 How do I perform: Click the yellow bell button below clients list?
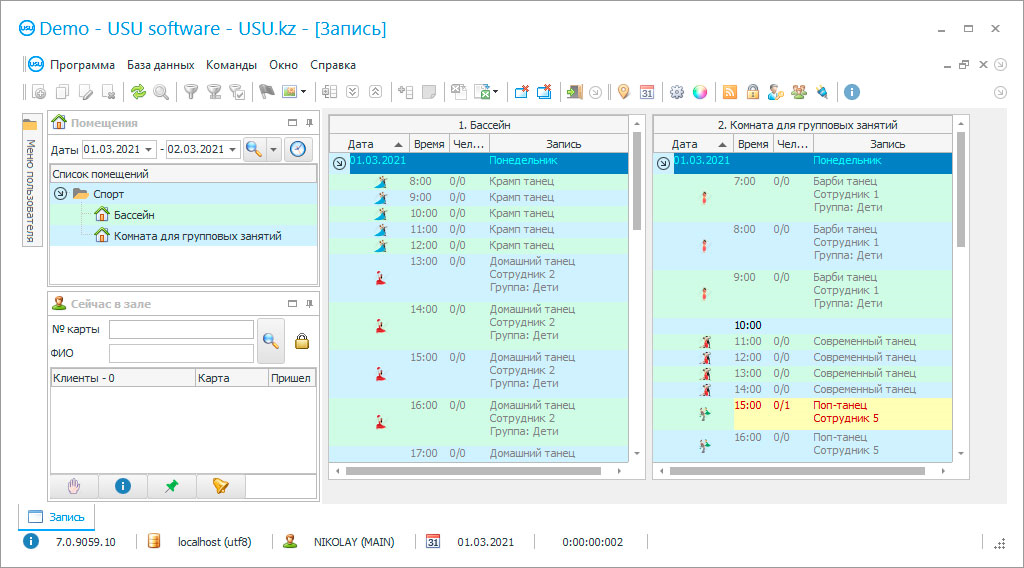pos(221,486)
